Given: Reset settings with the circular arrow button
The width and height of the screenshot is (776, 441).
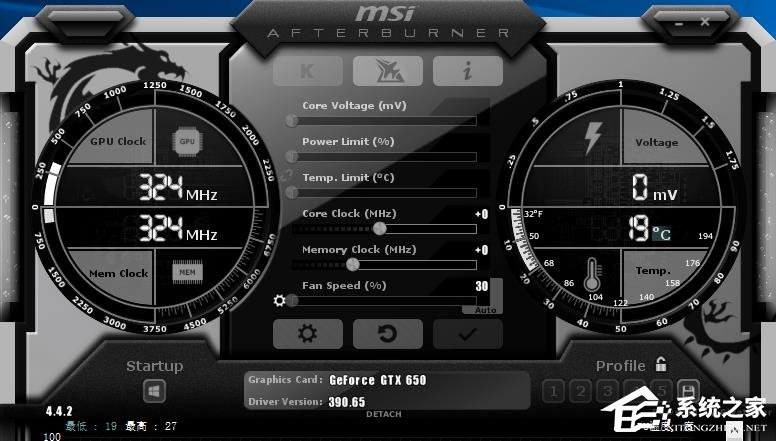Looking at the screenshot, I should click(387, 333).
